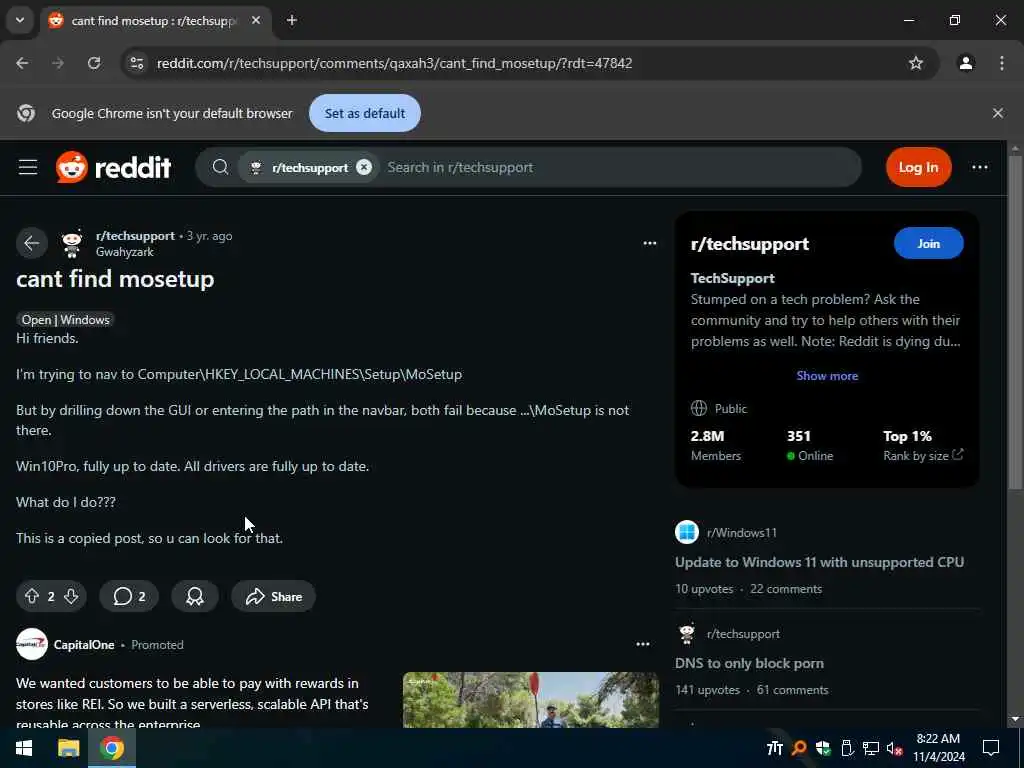Select the cant find mosetup tab
Screen dimensions: 1024x768
coord(153,21)
